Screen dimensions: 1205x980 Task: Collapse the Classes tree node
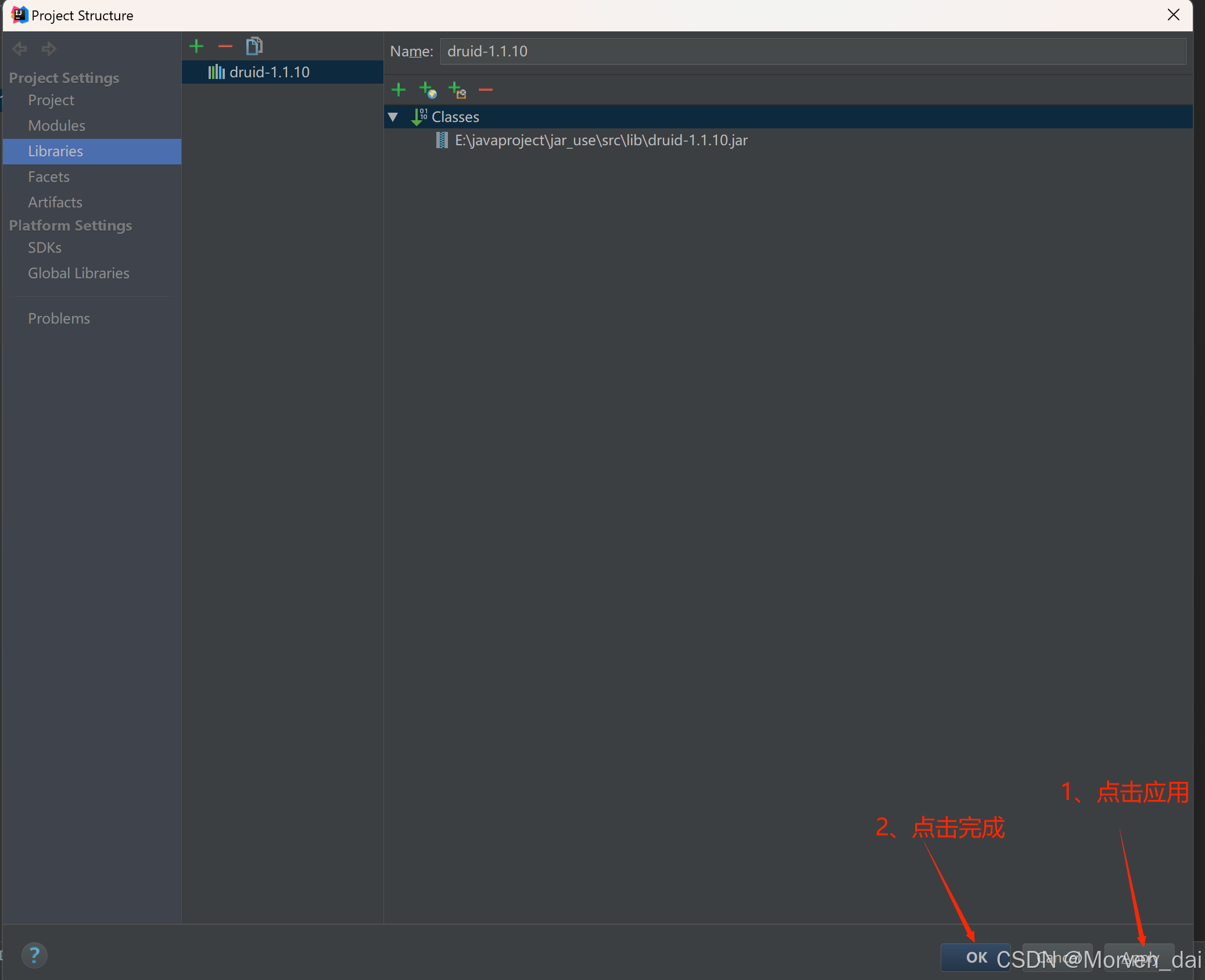[393, 117]
